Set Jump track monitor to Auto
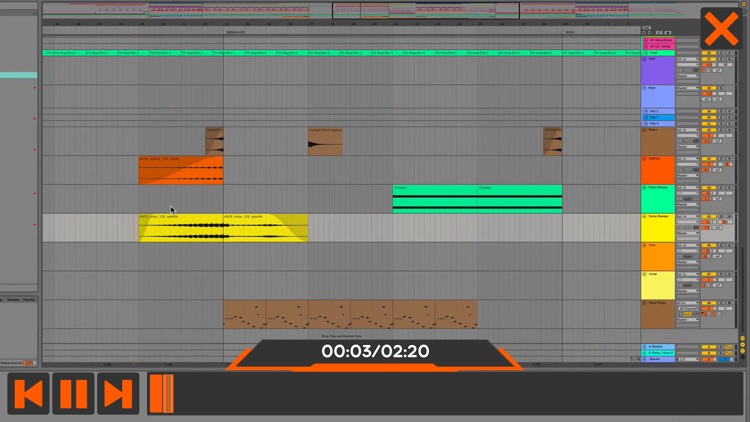This screenshot has width=750, height=422. click(x=688, y=285)
